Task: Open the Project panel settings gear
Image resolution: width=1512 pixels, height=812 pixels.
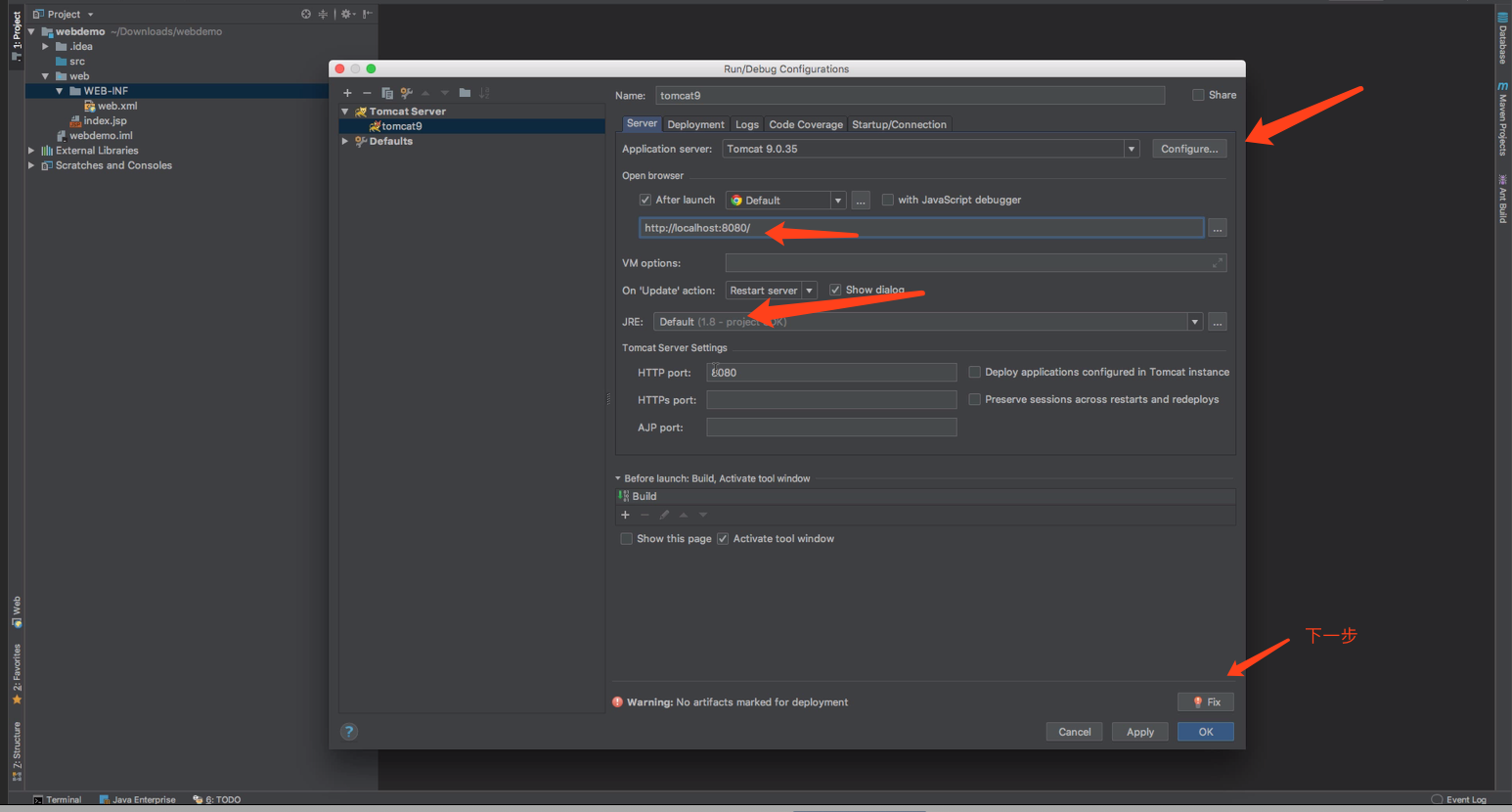Action: coord(347,14)
